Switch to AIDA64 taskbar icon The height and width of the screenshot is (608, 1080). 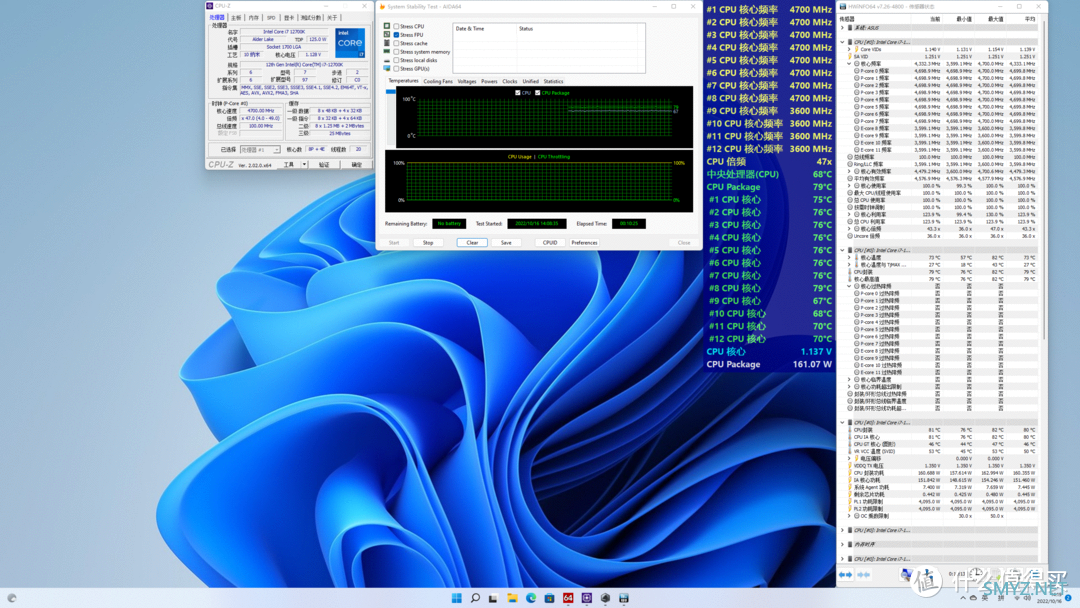pos(568,598)
